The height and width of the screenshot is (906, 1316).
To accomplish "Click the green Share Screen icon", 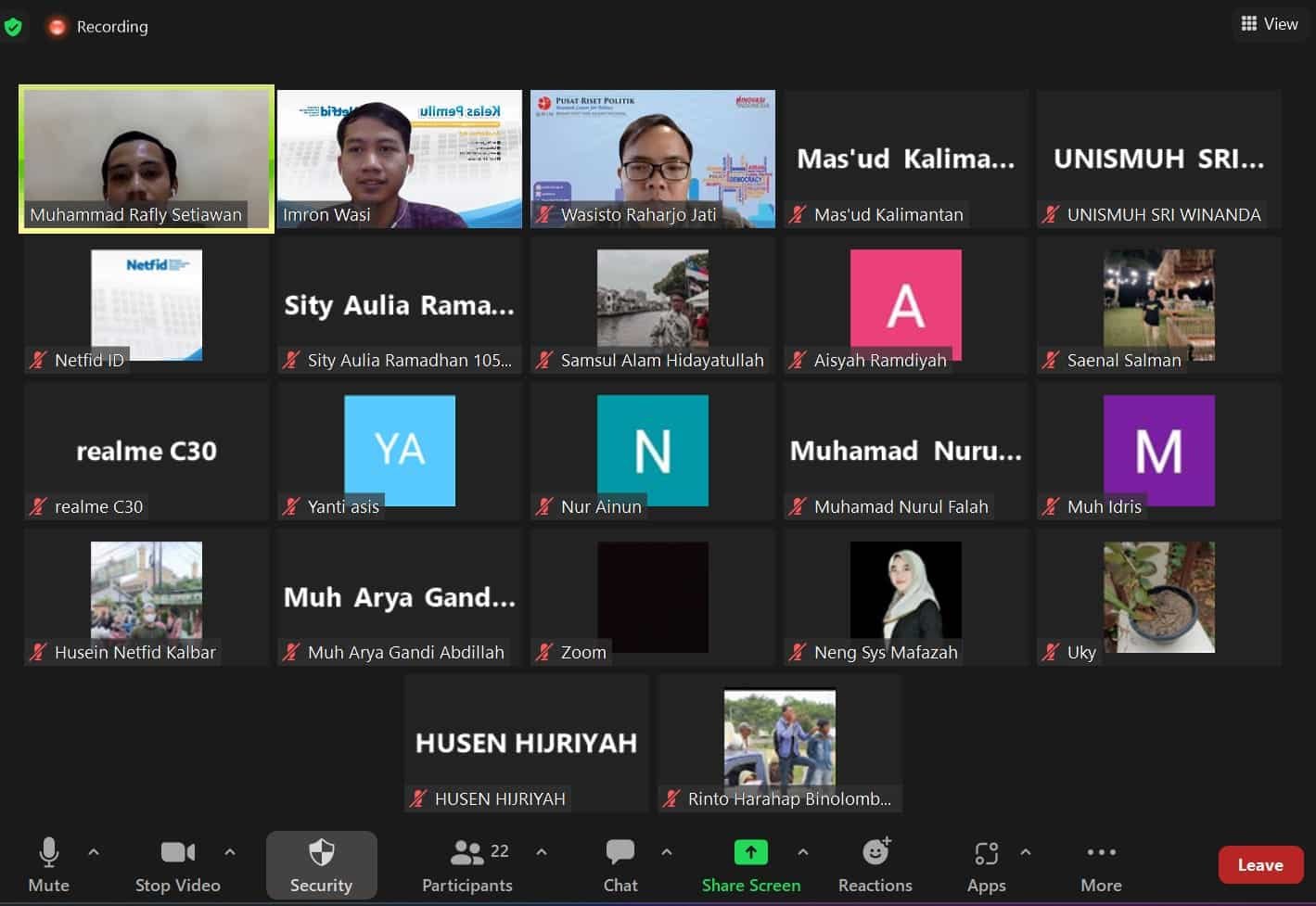I will [750, 852].
